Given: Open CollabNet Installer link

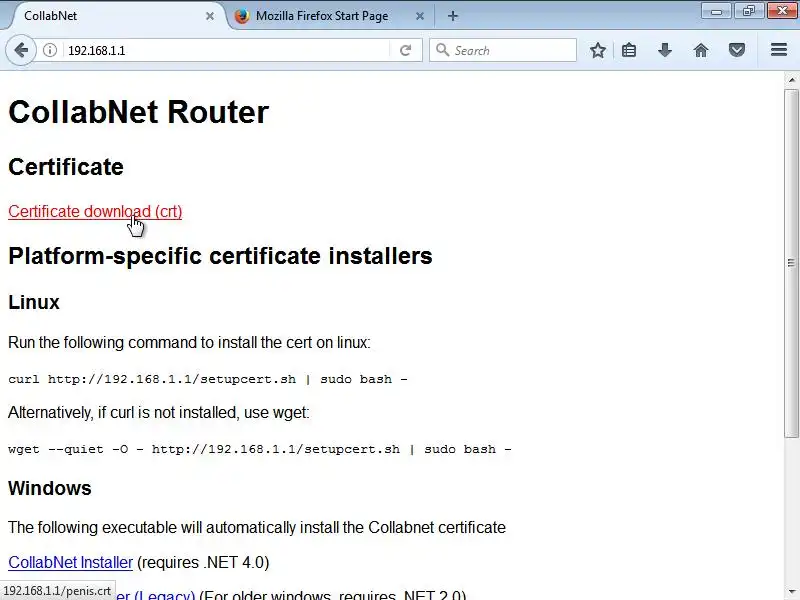Looking at the screenshot, I should tap(70, 562).
